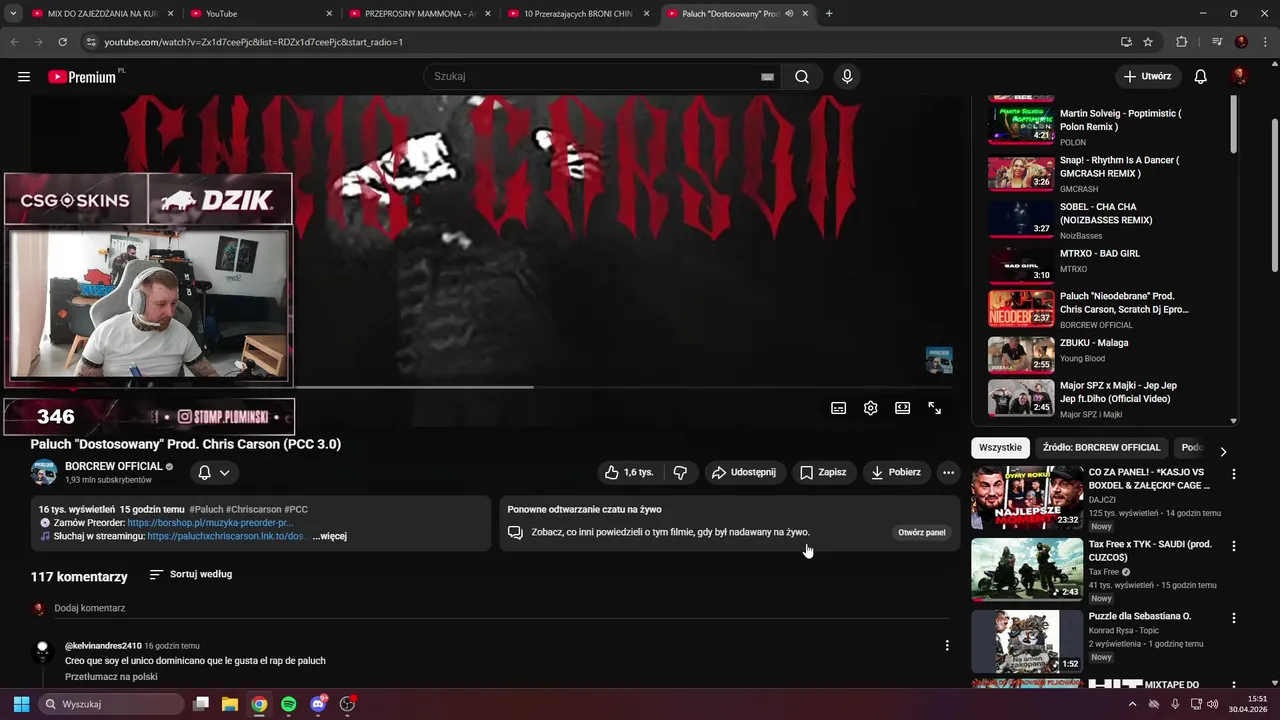Open borshop.pl preorder link

point(210,523)
